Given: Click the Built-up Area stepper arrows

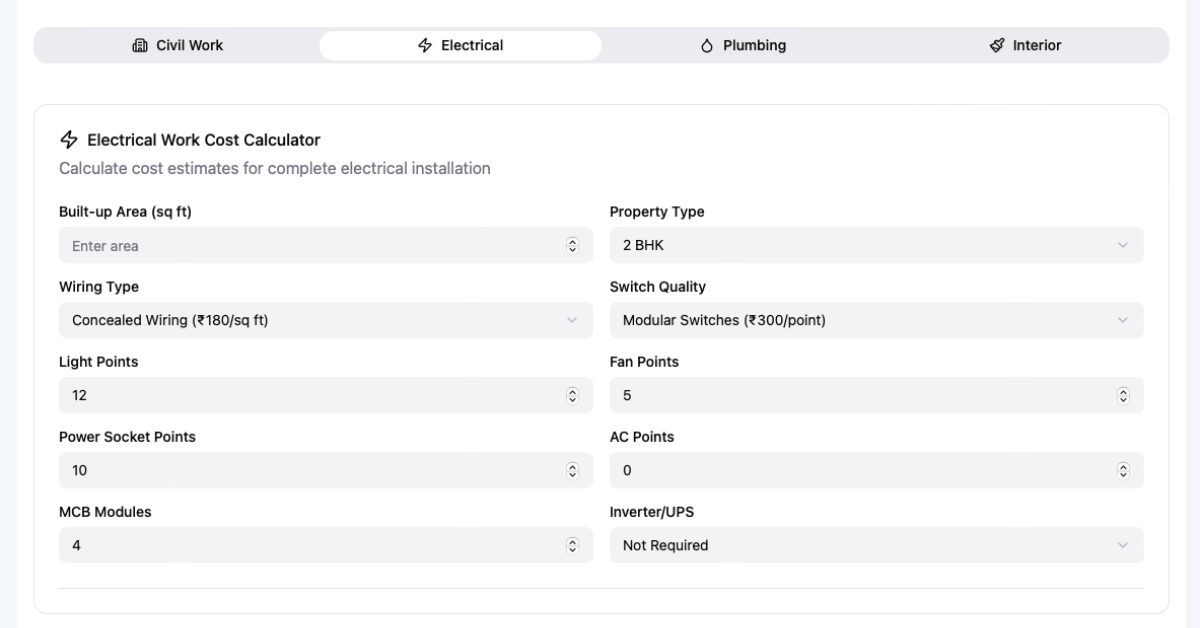Looking at the screenshot, I should coord(573,245).
